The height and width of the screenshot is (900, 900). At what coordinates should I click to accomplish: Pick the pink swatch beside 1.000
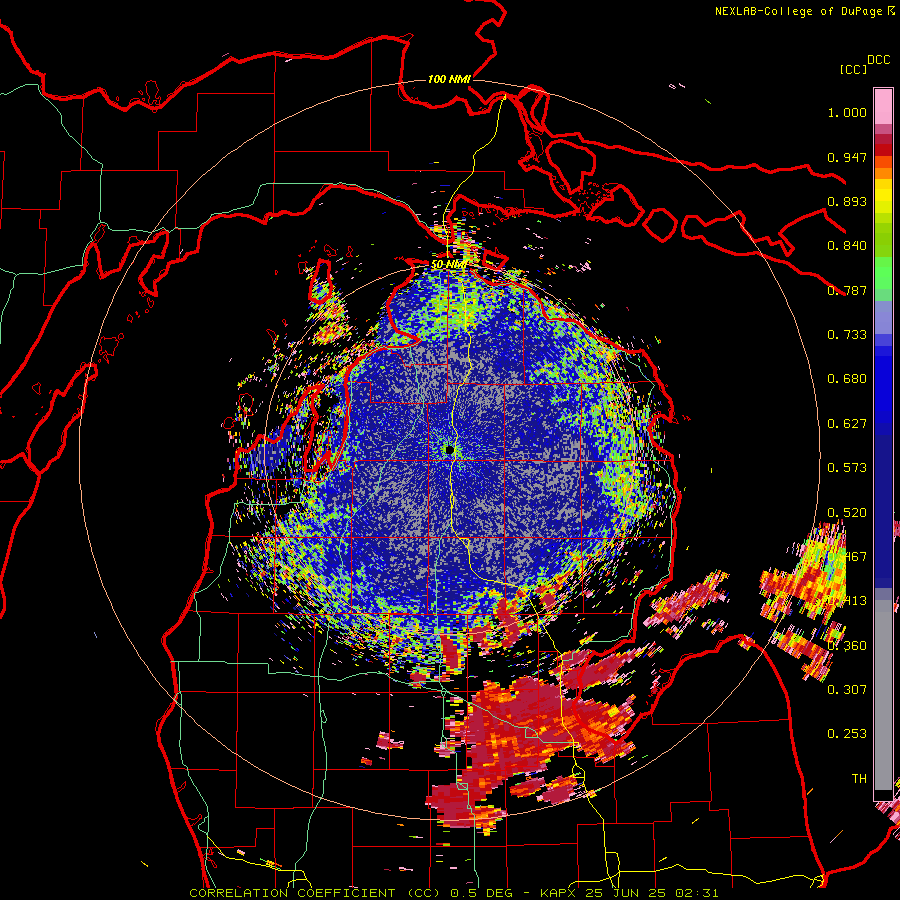pyautogui.click(x=883, y=109)
